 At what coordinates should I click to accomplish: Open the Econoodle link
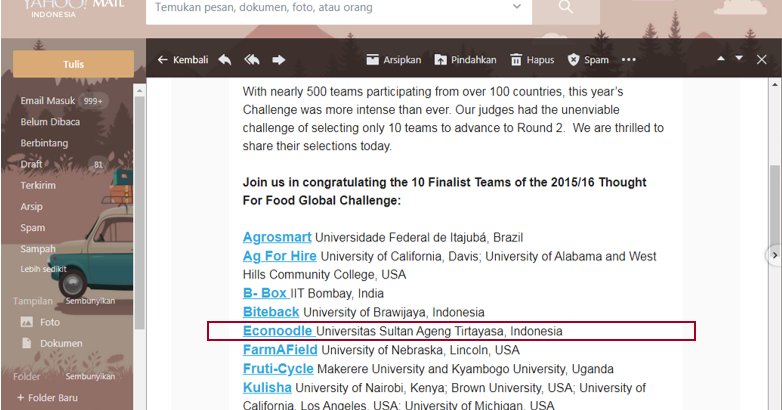pos(279,331)
